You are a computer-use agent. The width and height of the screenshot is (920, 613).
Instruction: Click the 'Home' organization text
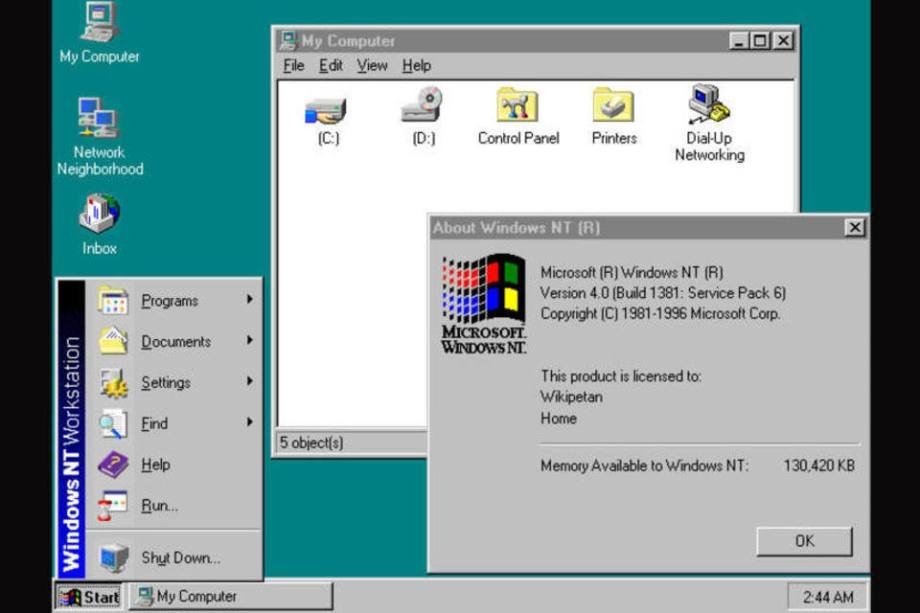click(x=558, y=418)
